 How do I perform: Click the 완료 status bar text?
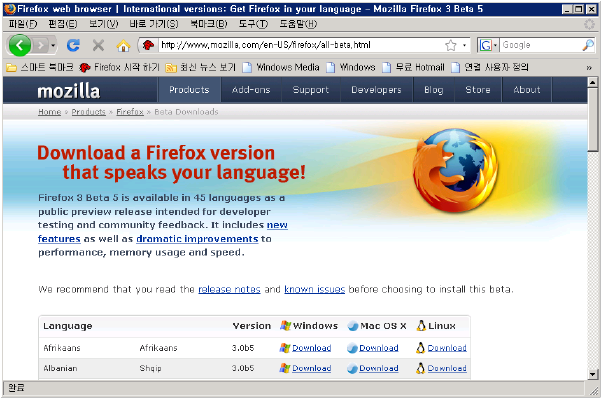point(16,388)
